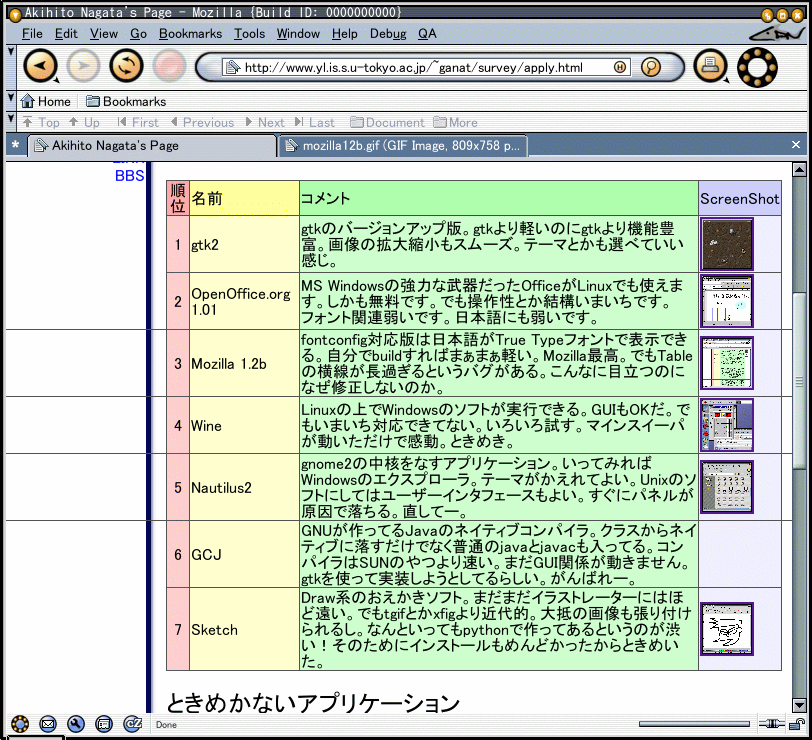Expand the Bookmarks folder on the personal toolbar

tap(126, 101)
